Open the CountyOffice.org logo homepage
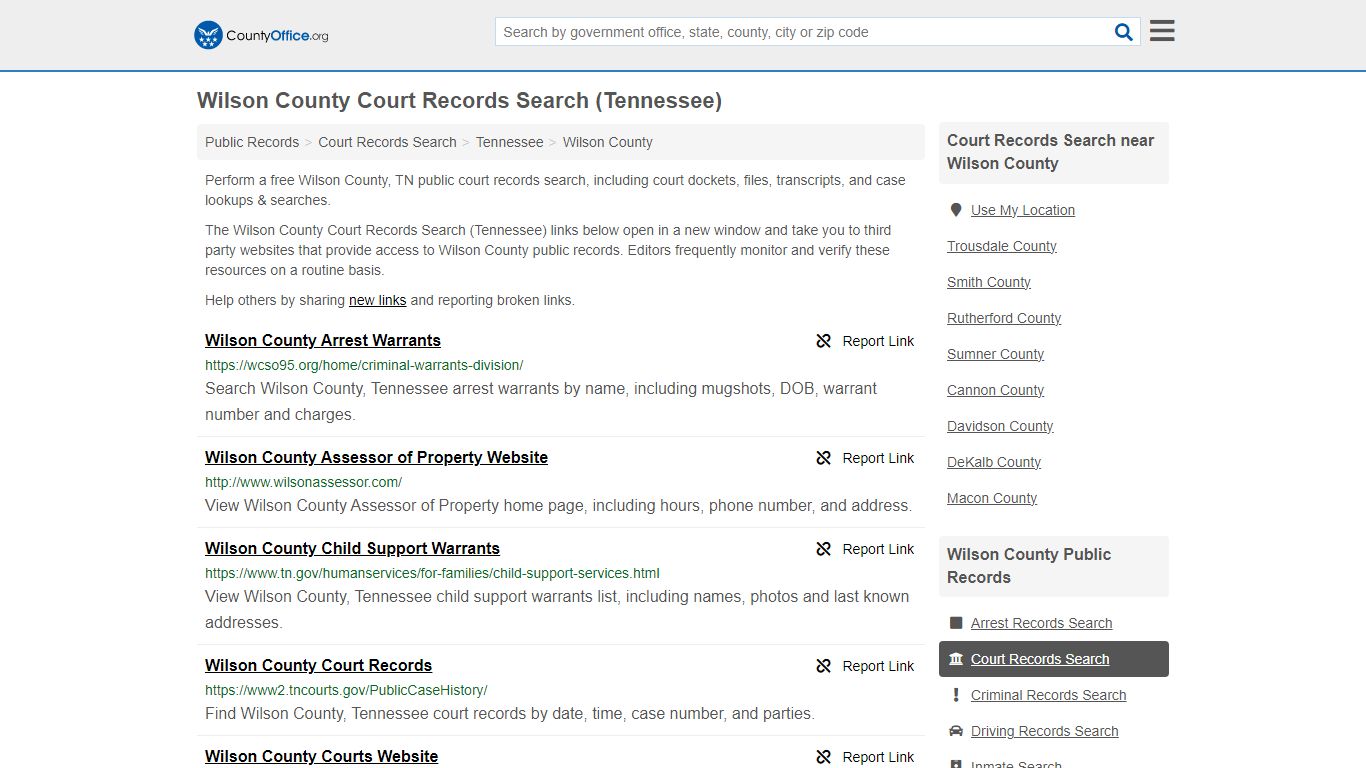1366x768 pixels. 261,35
